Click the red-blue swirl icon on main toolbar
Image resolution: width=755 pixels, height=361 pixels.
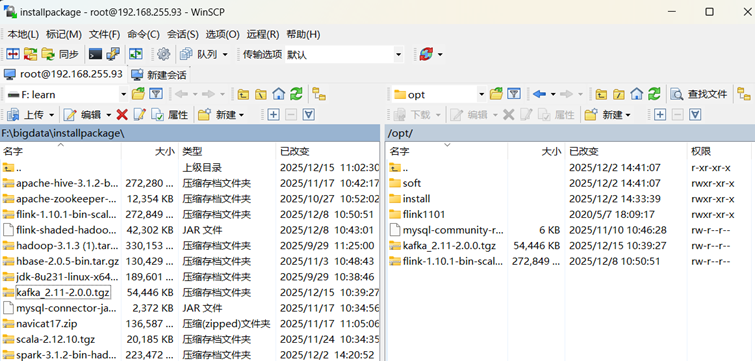tap(426, 54)
